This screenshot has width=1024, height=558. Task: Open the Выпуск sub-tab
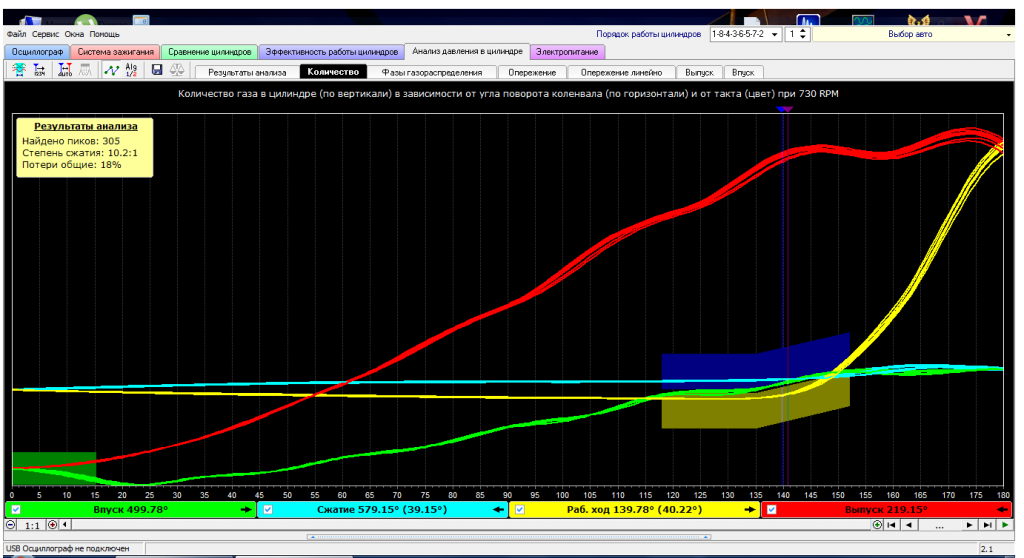click(699, 73)
